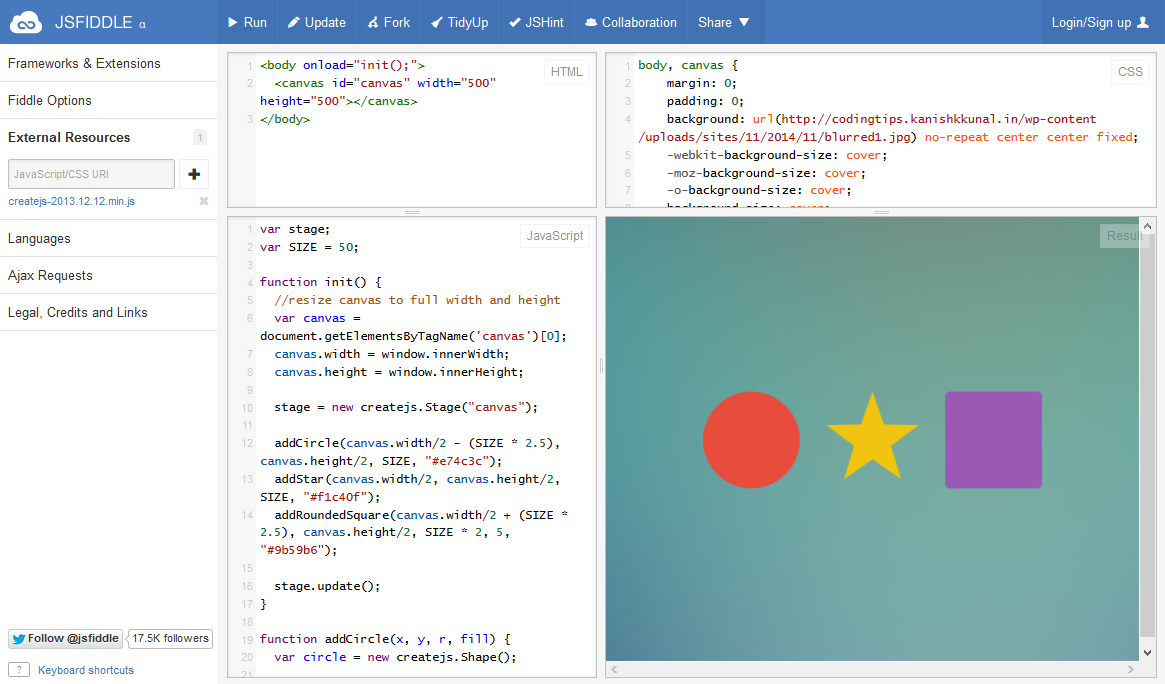Click the Result panel label
This screenshot has width=1165, height=684.
click(x=1123, y=235)
